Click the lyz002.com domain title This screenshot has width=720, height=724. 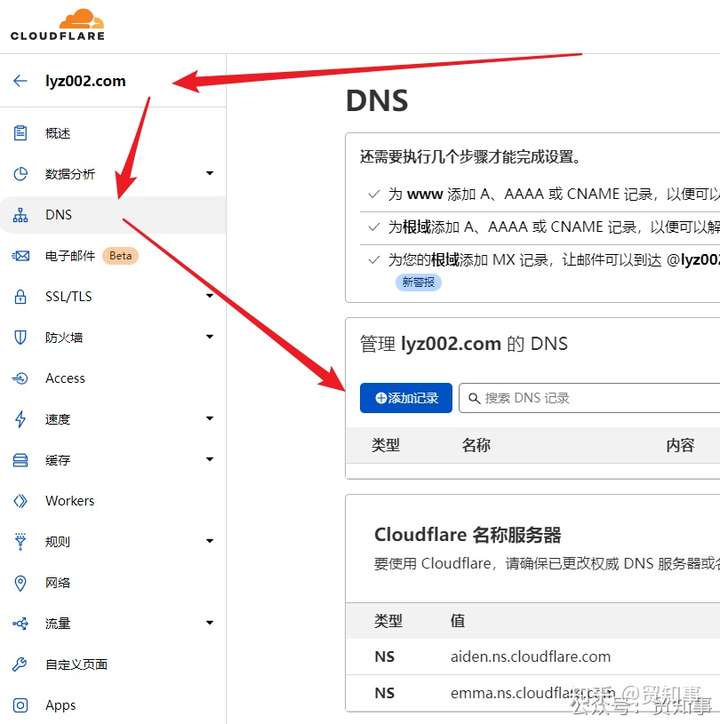pyautogui.click(x=85, y=81)
